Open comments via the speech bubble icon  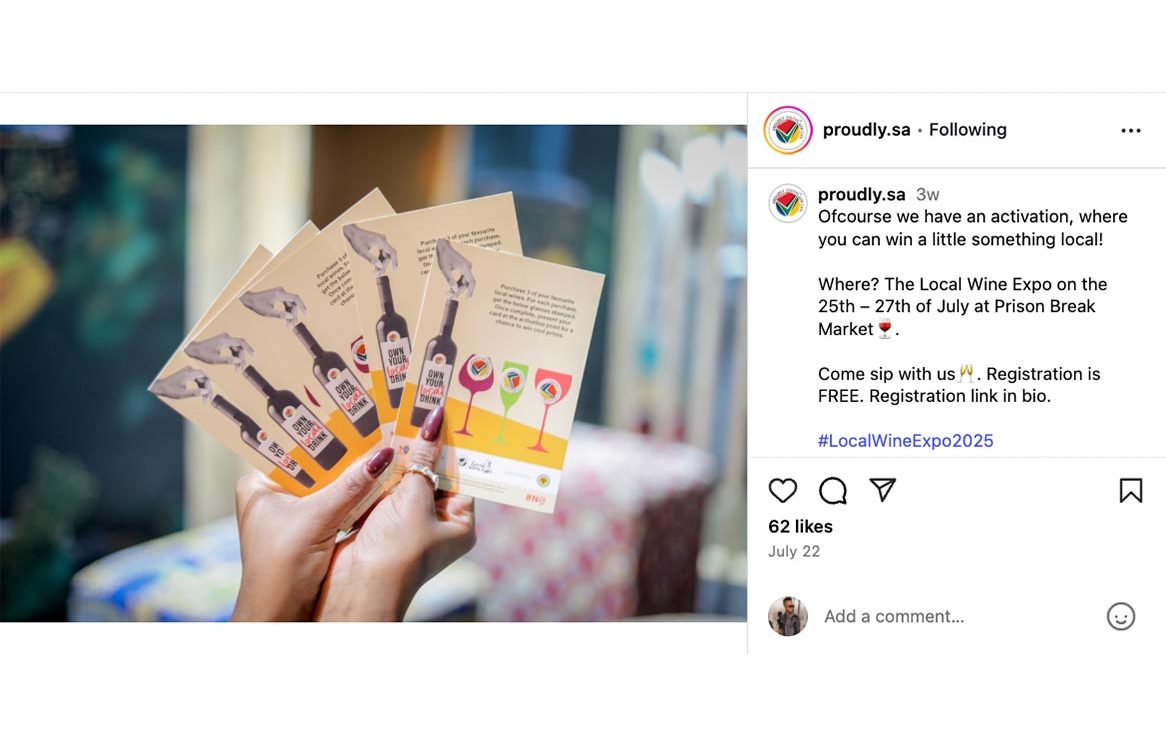833,491
